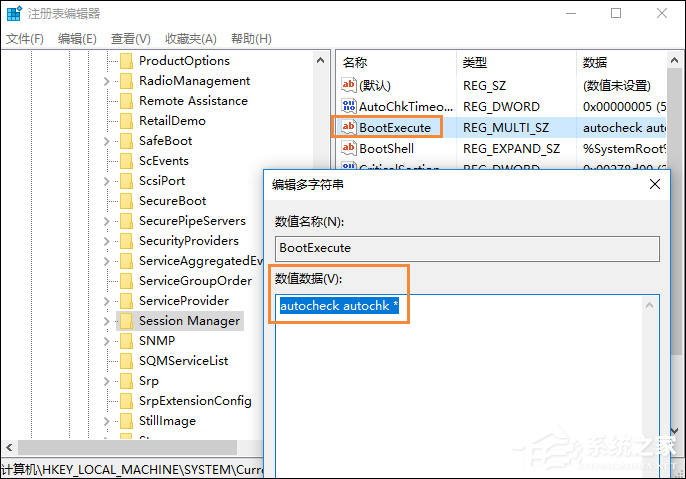Image resolution: width=686 pixels, height=479 pixels.
Task: Click the autocheck autochk * value text
Action: pos(339,306)
